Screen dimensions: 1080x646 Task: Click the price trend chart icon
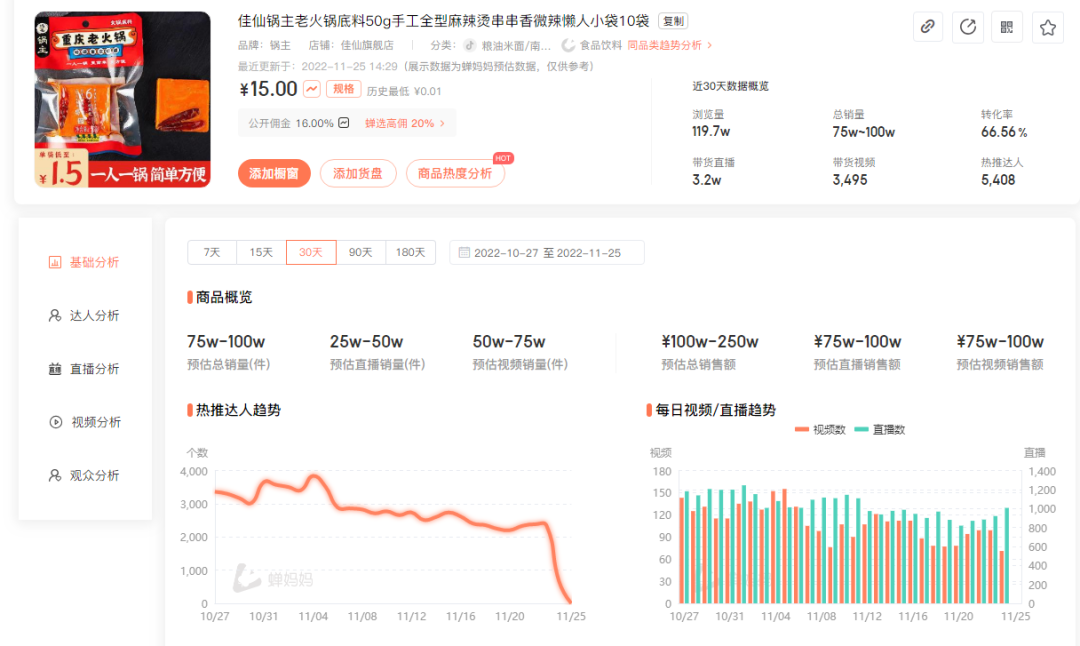pos(312,89)
